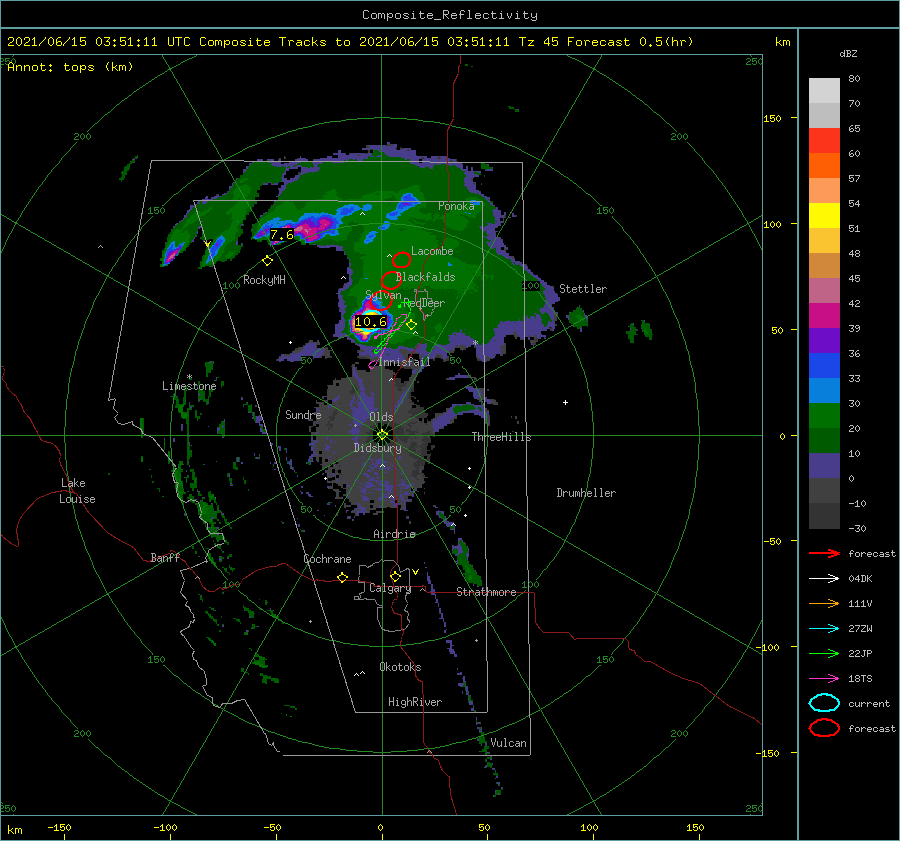900x841 pixels.
Task: Click yellow diamond marker below RedDeer
Action: click(411, 325)
